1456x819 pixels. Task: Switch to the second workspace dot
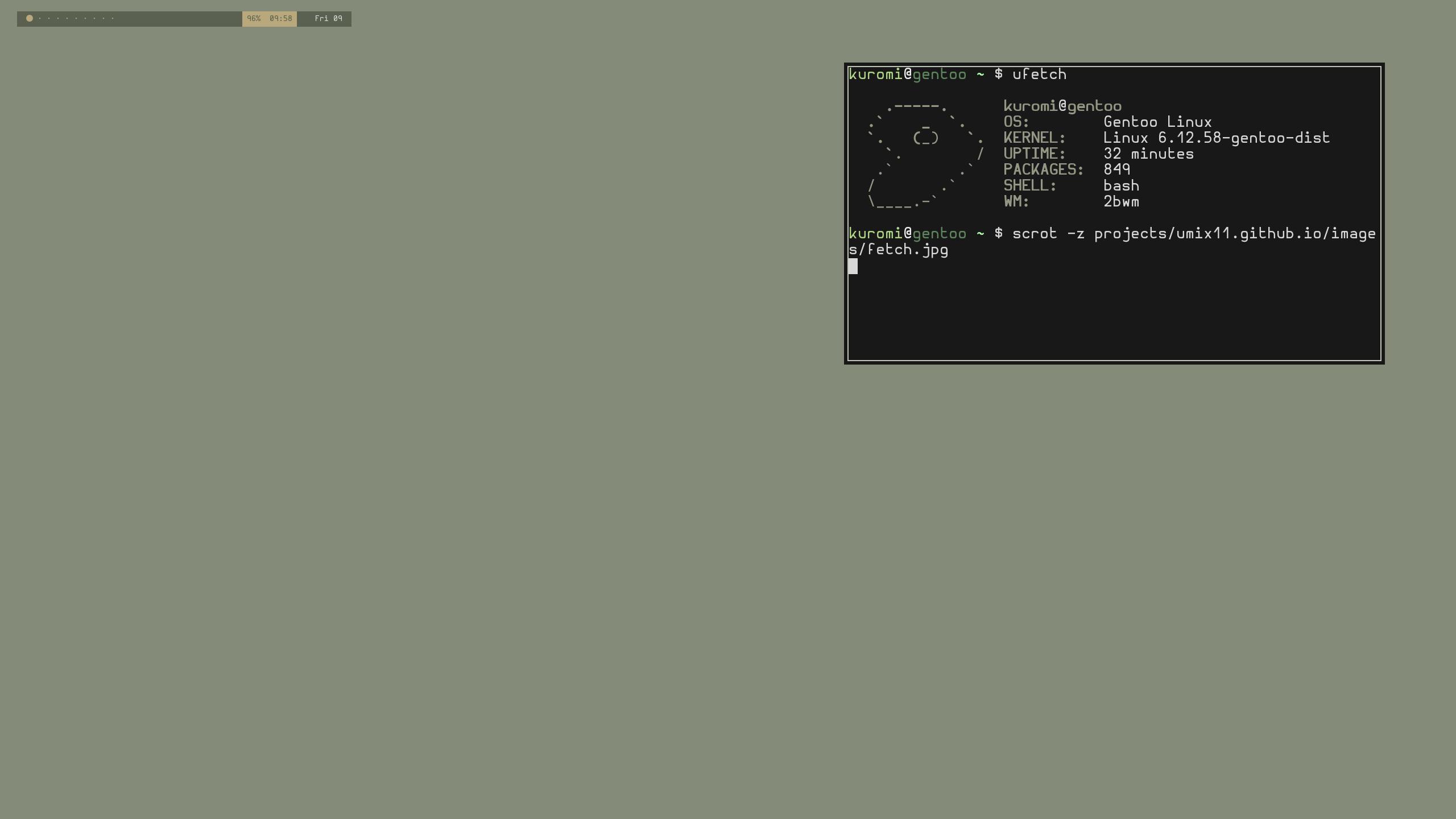coord(40,18)
